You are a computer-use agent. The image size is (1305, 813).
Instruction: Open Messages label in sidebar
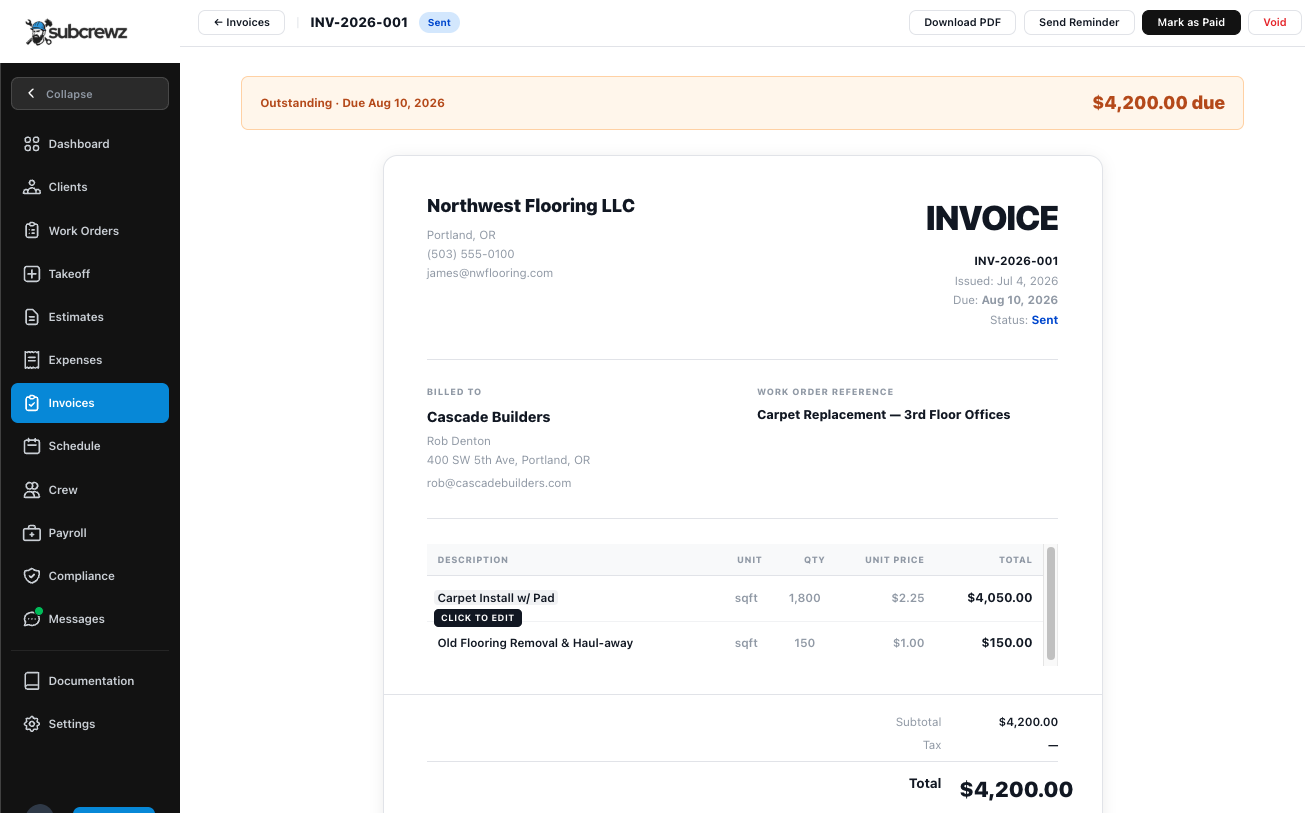76,619
